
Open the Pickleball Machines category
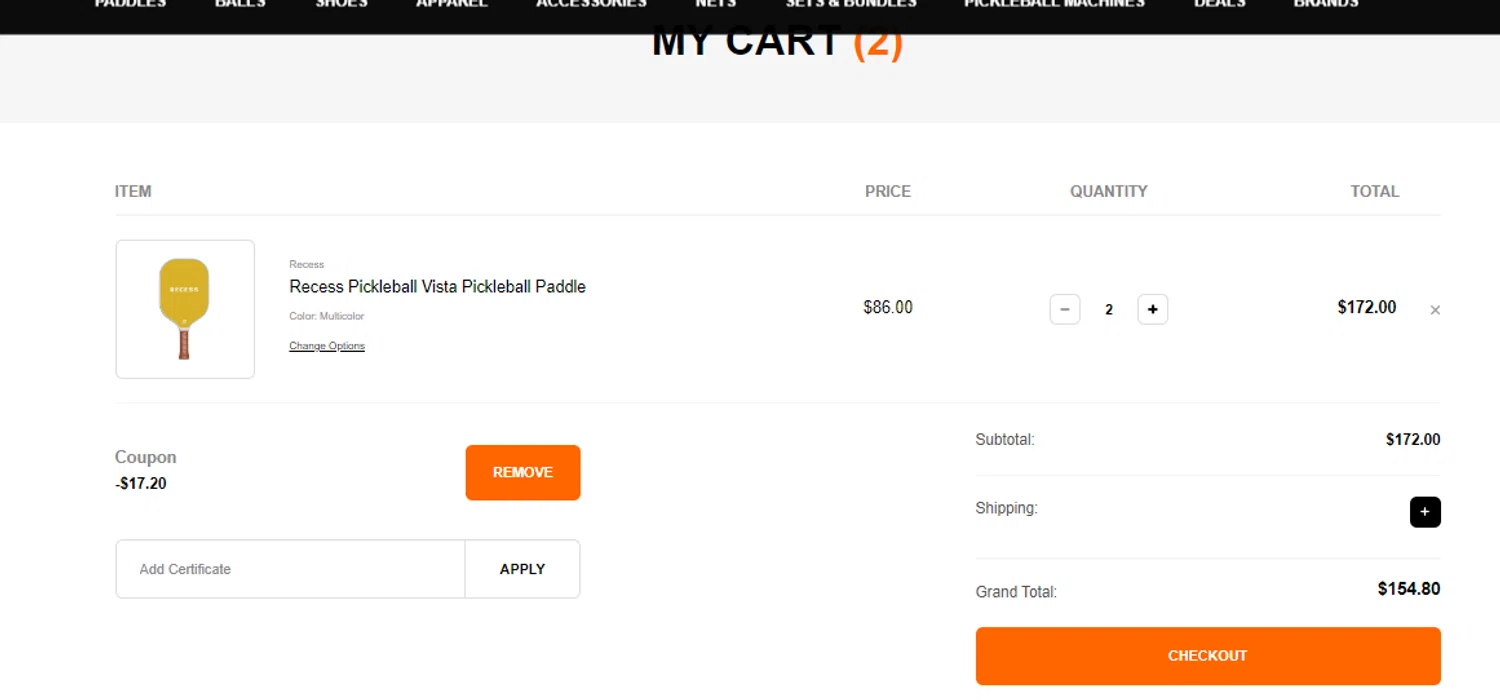[x=1054, y=5]
